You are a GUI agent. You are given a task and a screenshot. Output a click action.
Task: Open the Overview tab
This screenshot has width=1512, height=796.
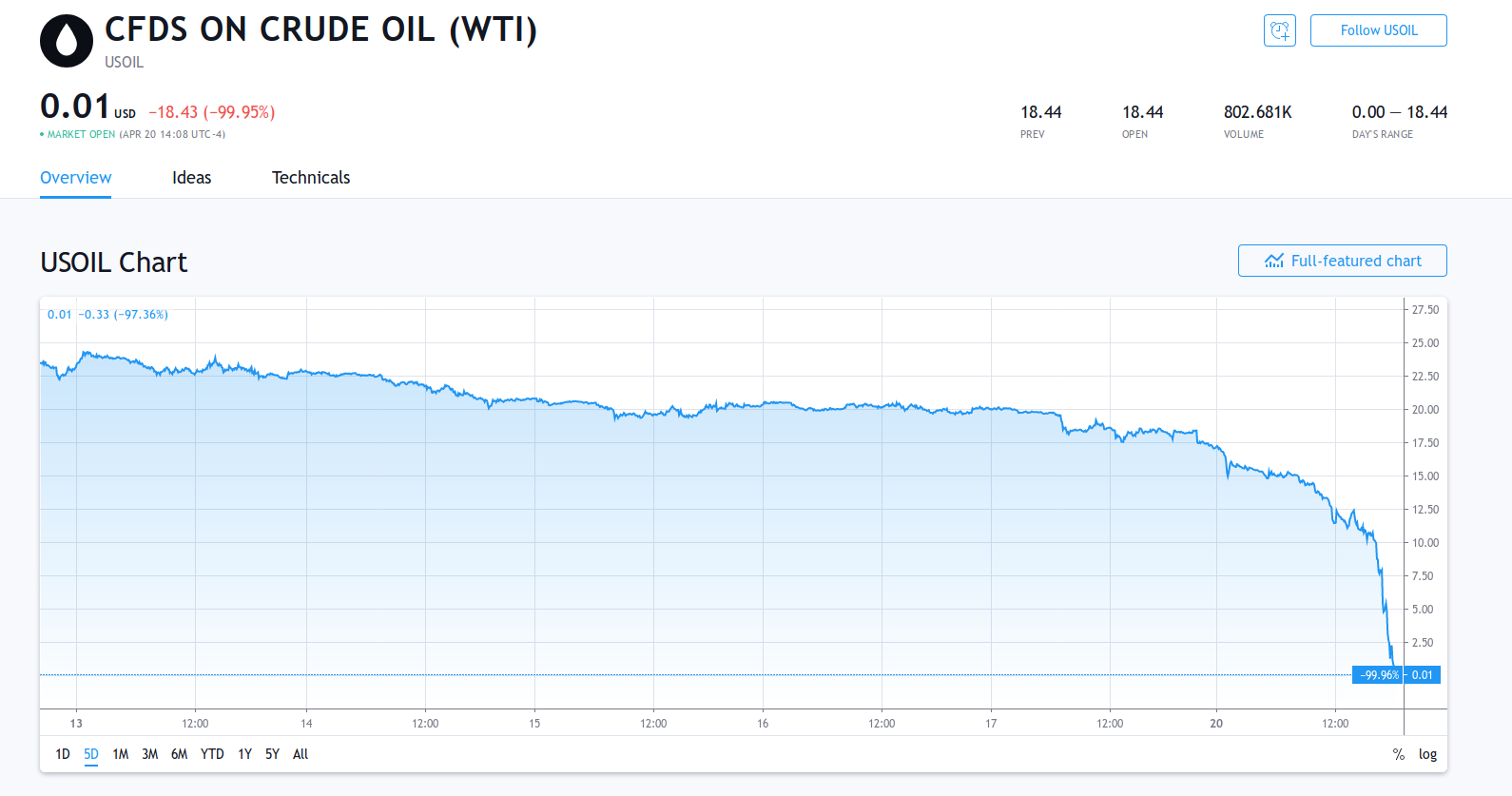76,178
